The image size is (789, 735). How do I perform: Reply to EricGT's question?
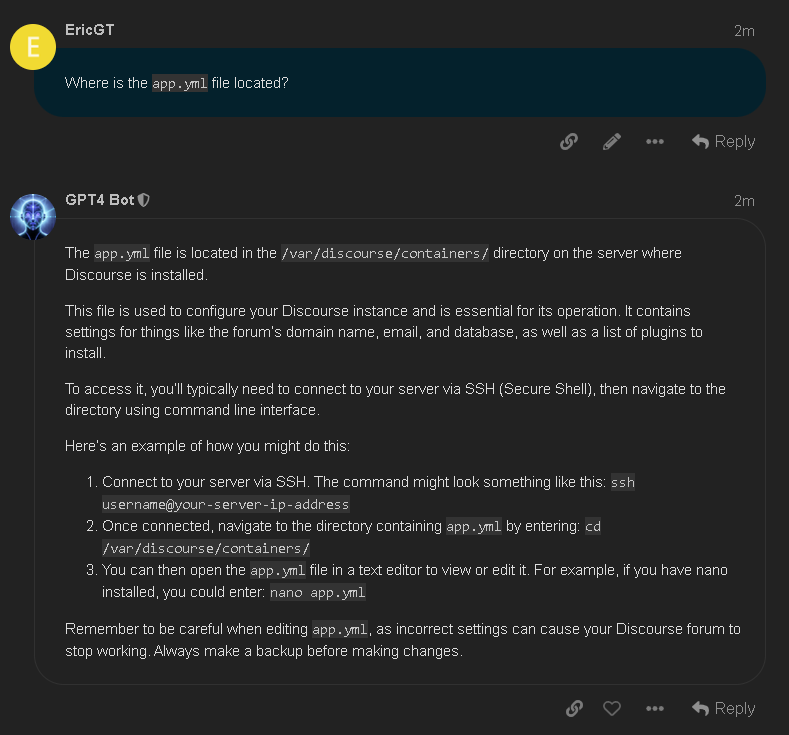point(724,142)
